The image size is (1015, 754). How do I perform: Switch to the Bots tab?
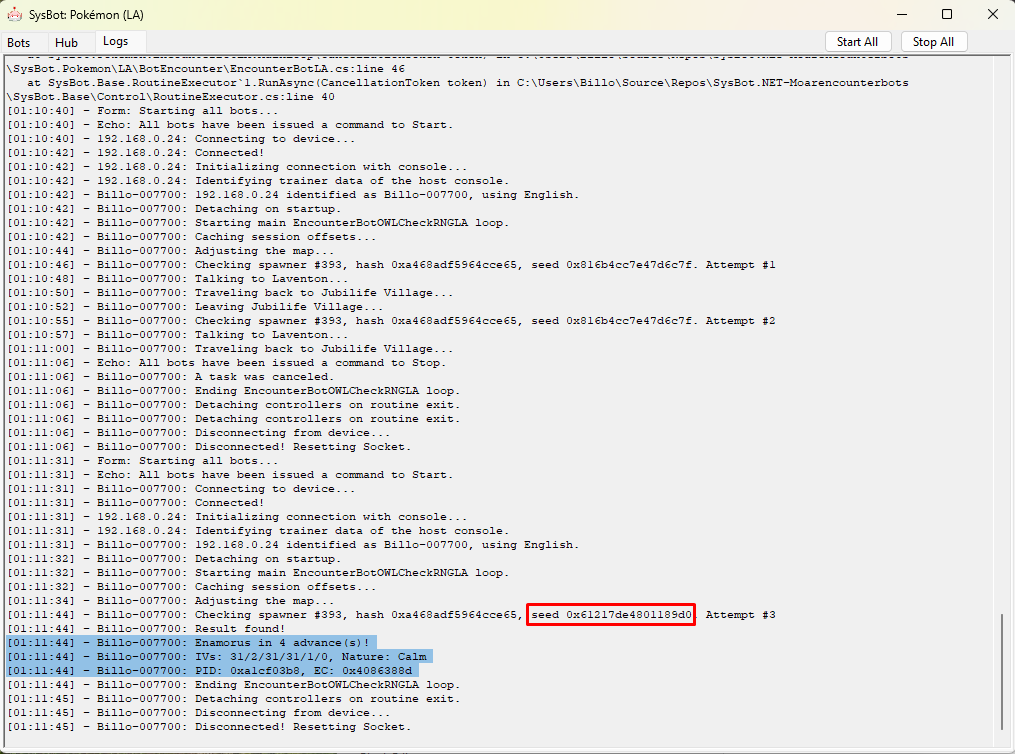click(x=19, y=42)
